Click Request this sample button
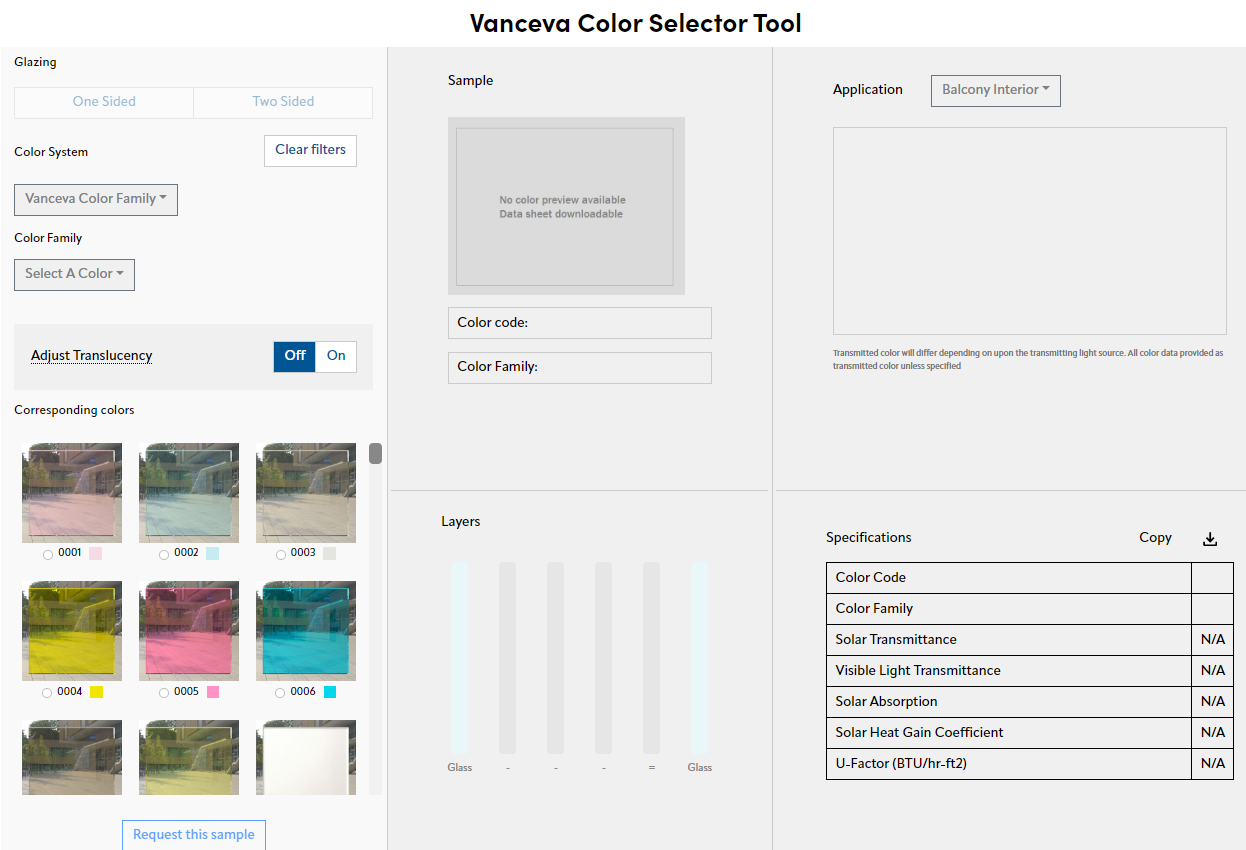This screenshot has width=1246, height=850. [x=194, y=835]
